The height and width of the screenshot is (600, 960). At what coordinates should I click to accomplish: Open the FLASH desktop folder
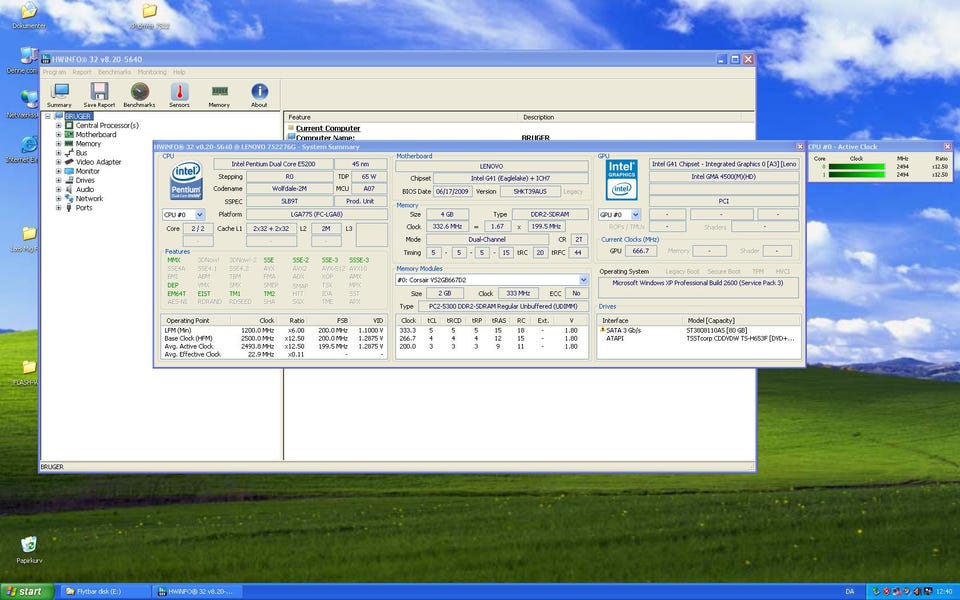(x=28, y=373)
